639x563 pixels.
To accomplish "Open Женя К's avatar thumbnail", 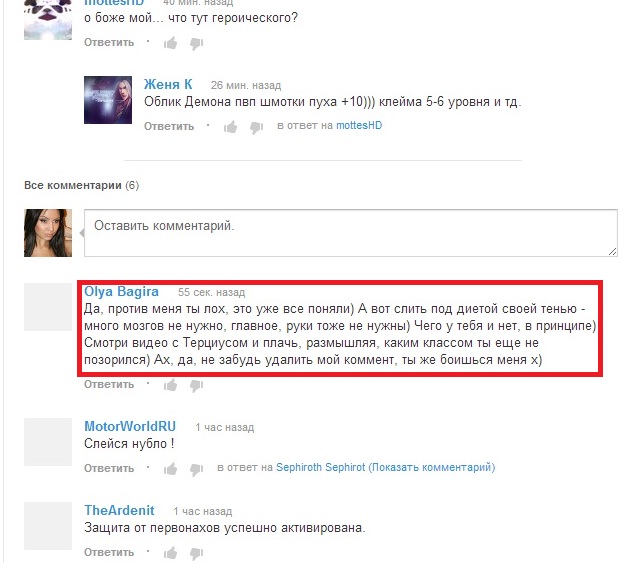I will (x=108, y=100).
